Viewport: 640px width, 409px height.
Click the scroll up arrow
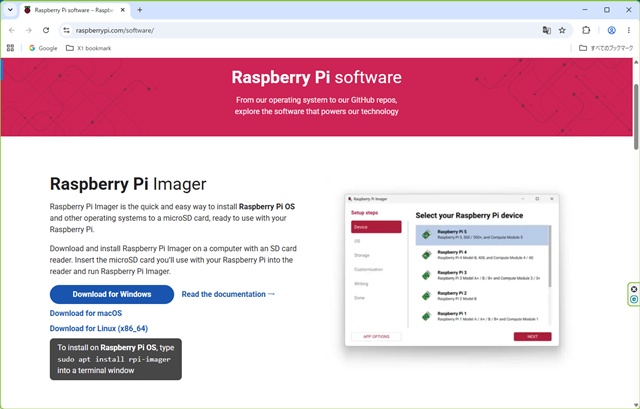click(636, 62)
